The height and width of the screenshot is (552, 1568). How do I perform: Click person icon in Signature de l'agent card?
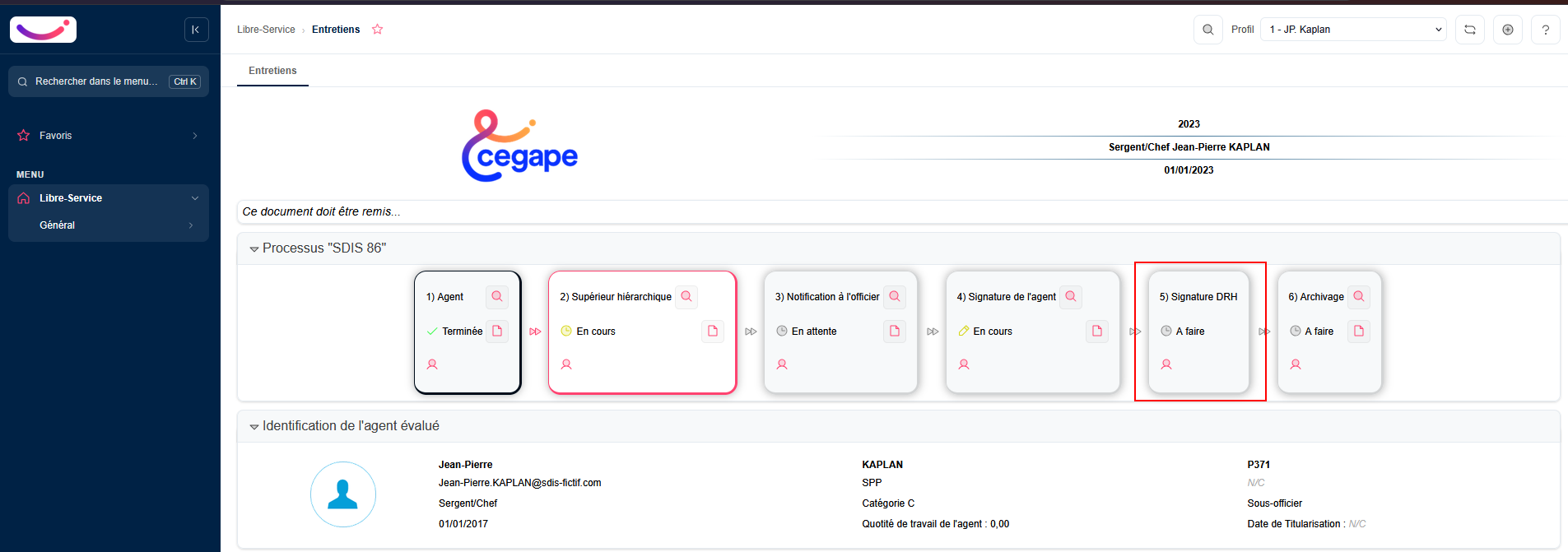[964, 364]
